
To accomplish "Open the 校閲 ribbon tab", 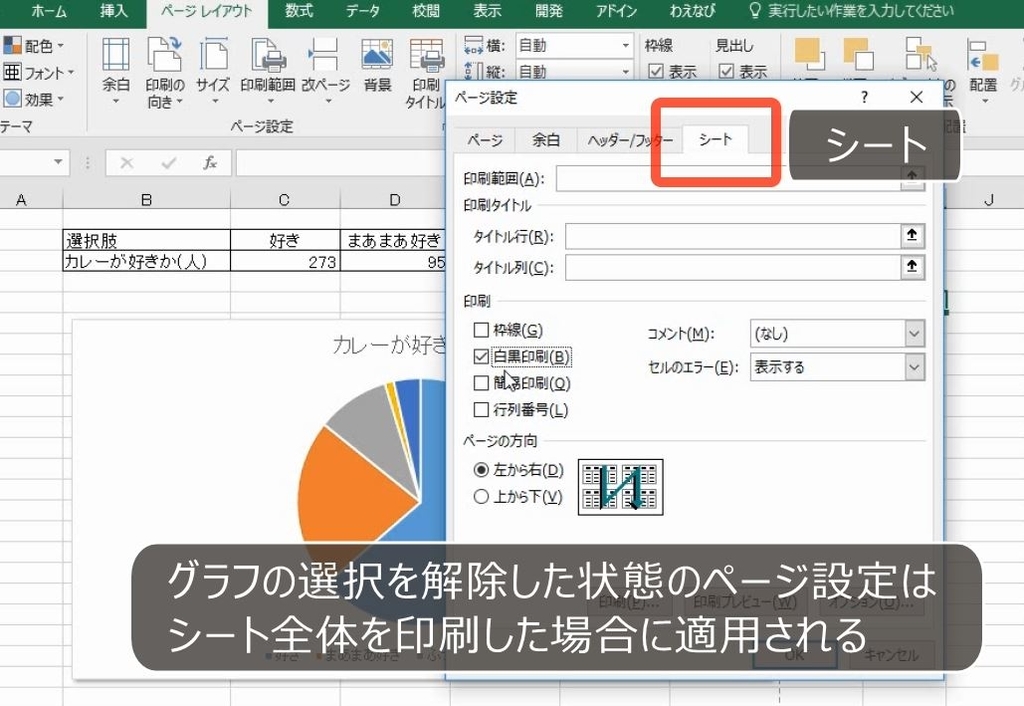I will point(426,11).
